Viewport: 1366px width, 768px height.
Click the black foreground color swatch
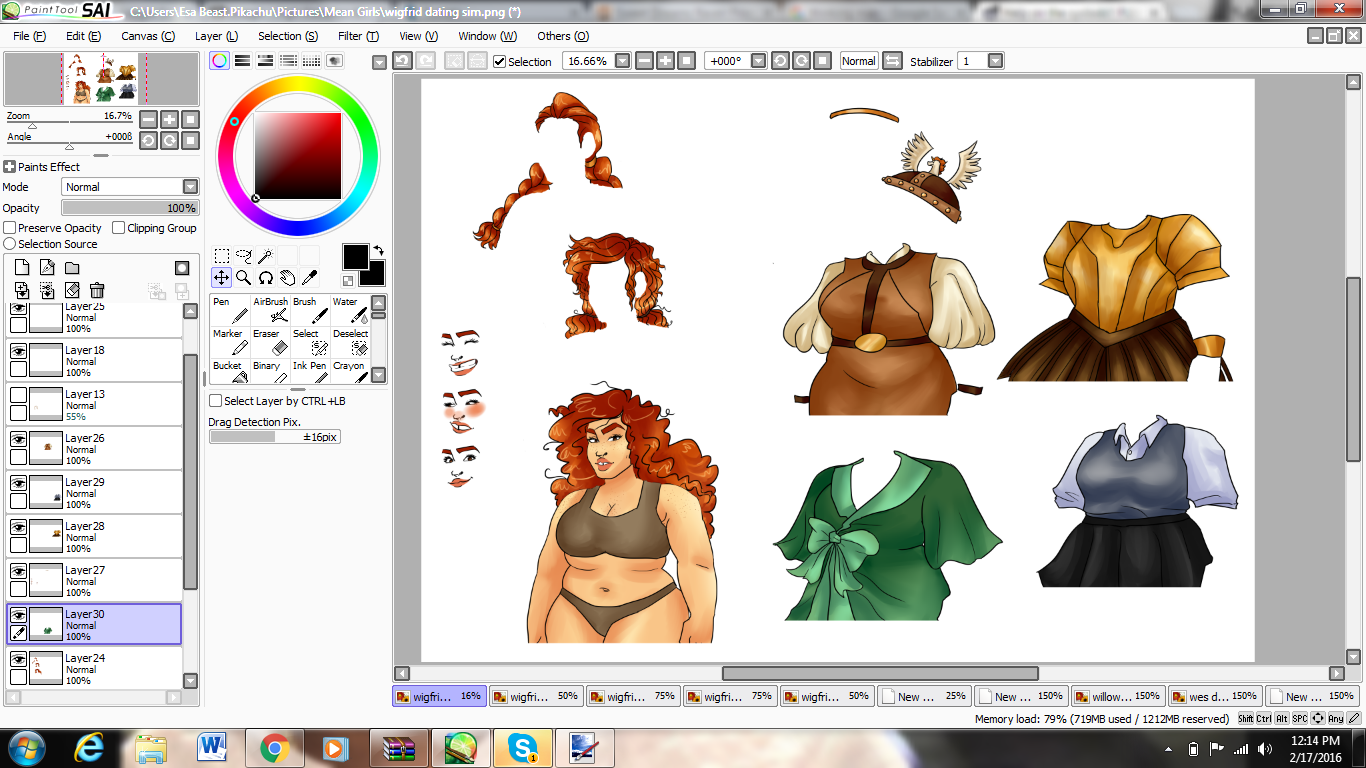point(355,256)
